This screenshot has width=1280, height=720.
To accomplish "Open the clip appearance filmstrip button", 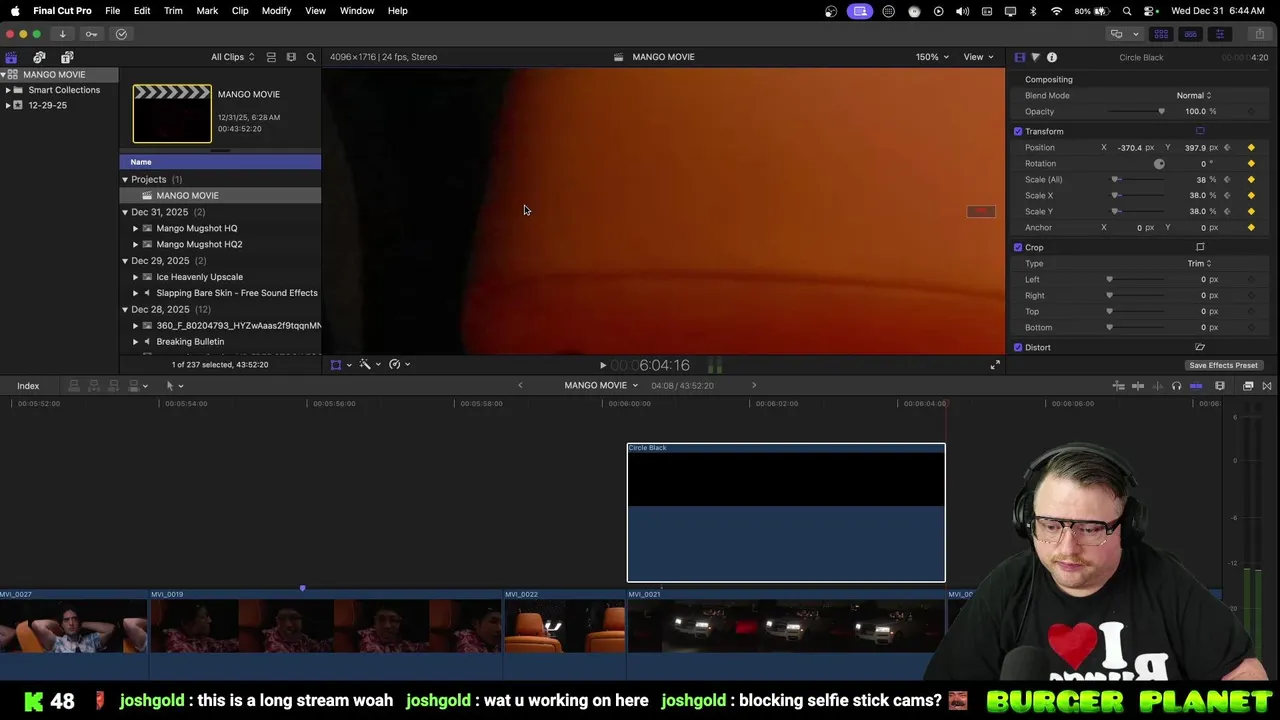I will point(1220,386).
